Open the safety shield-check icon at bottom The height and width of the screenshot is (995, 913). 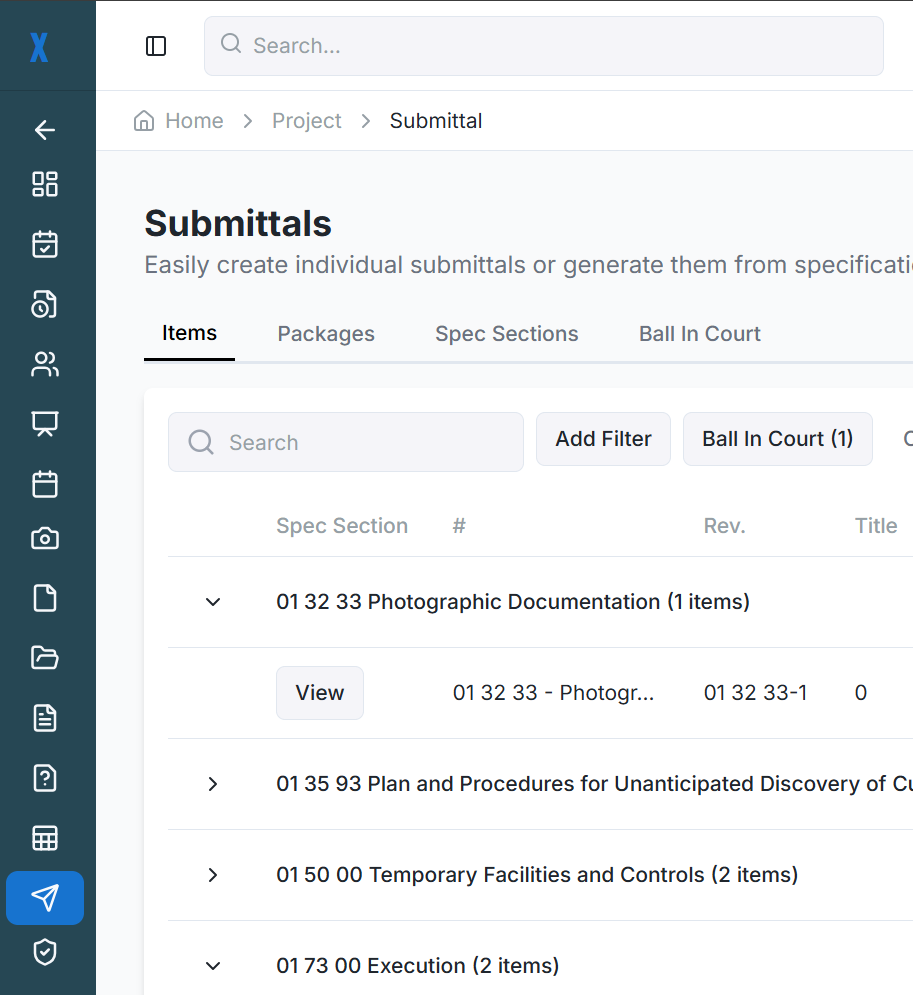pos(45,952)
